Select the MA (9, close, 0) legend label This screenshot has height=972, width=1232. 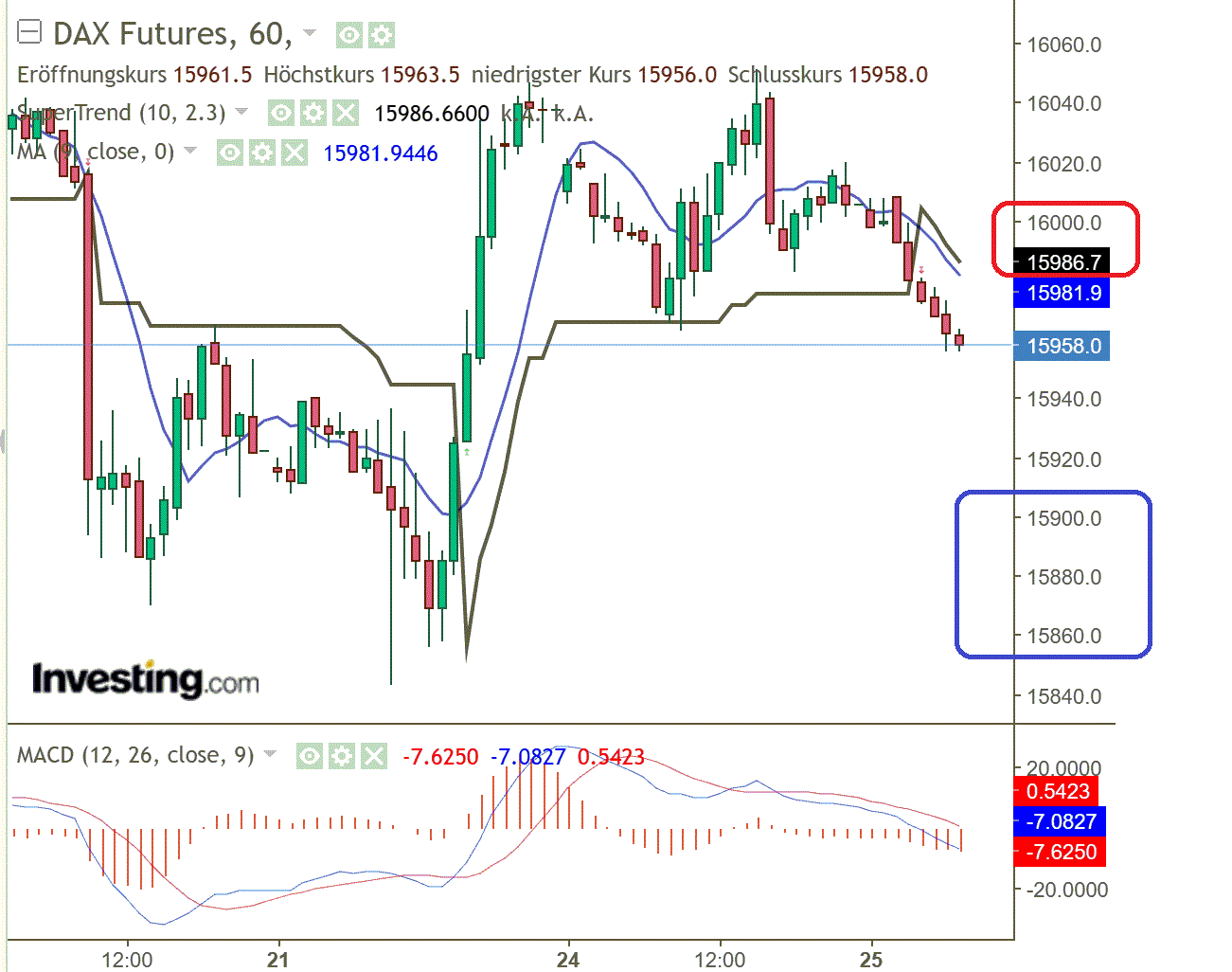click(x=96, y=152)
